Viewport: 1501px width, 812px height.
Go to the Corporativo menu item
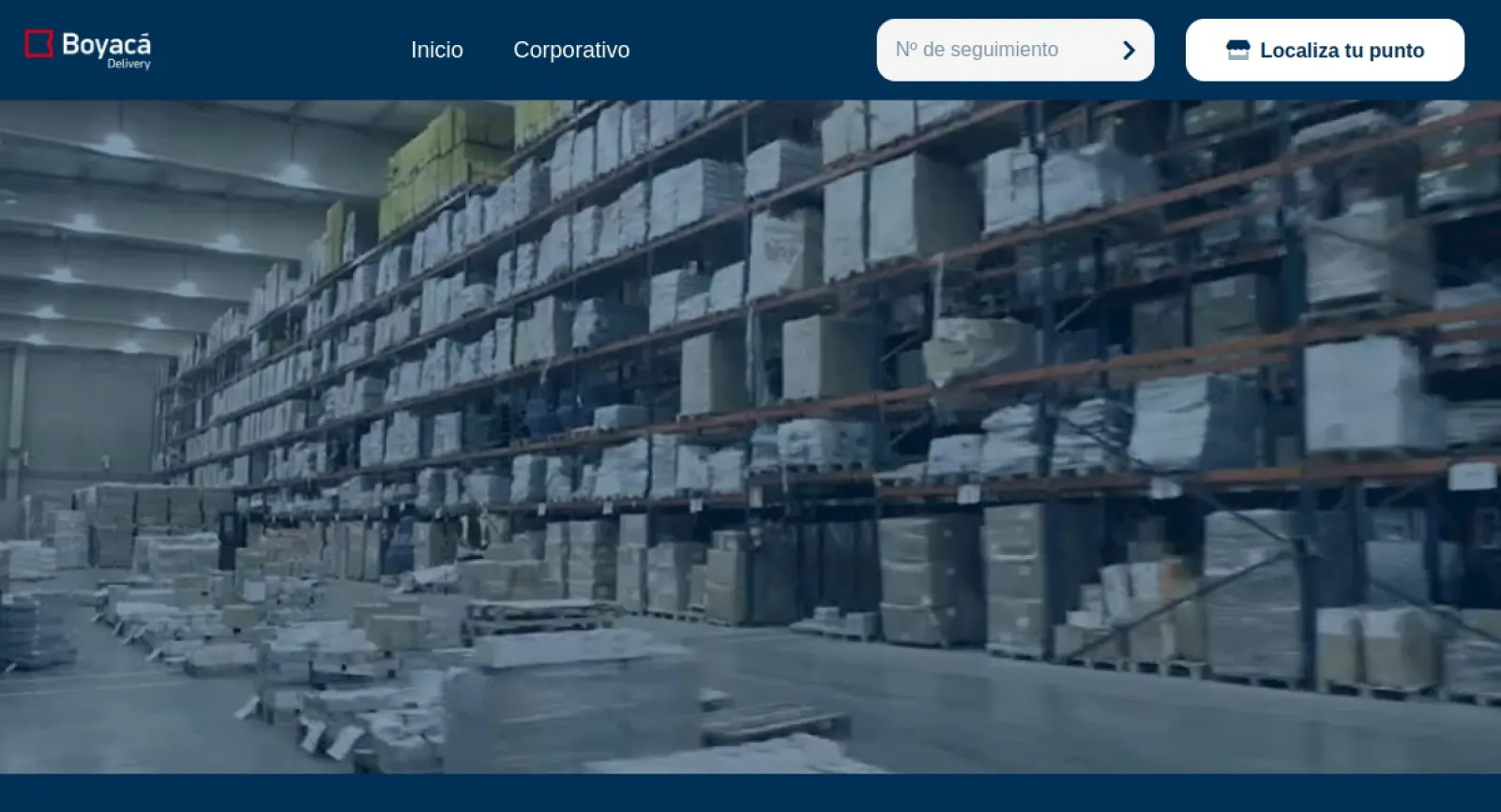point(571,50)
